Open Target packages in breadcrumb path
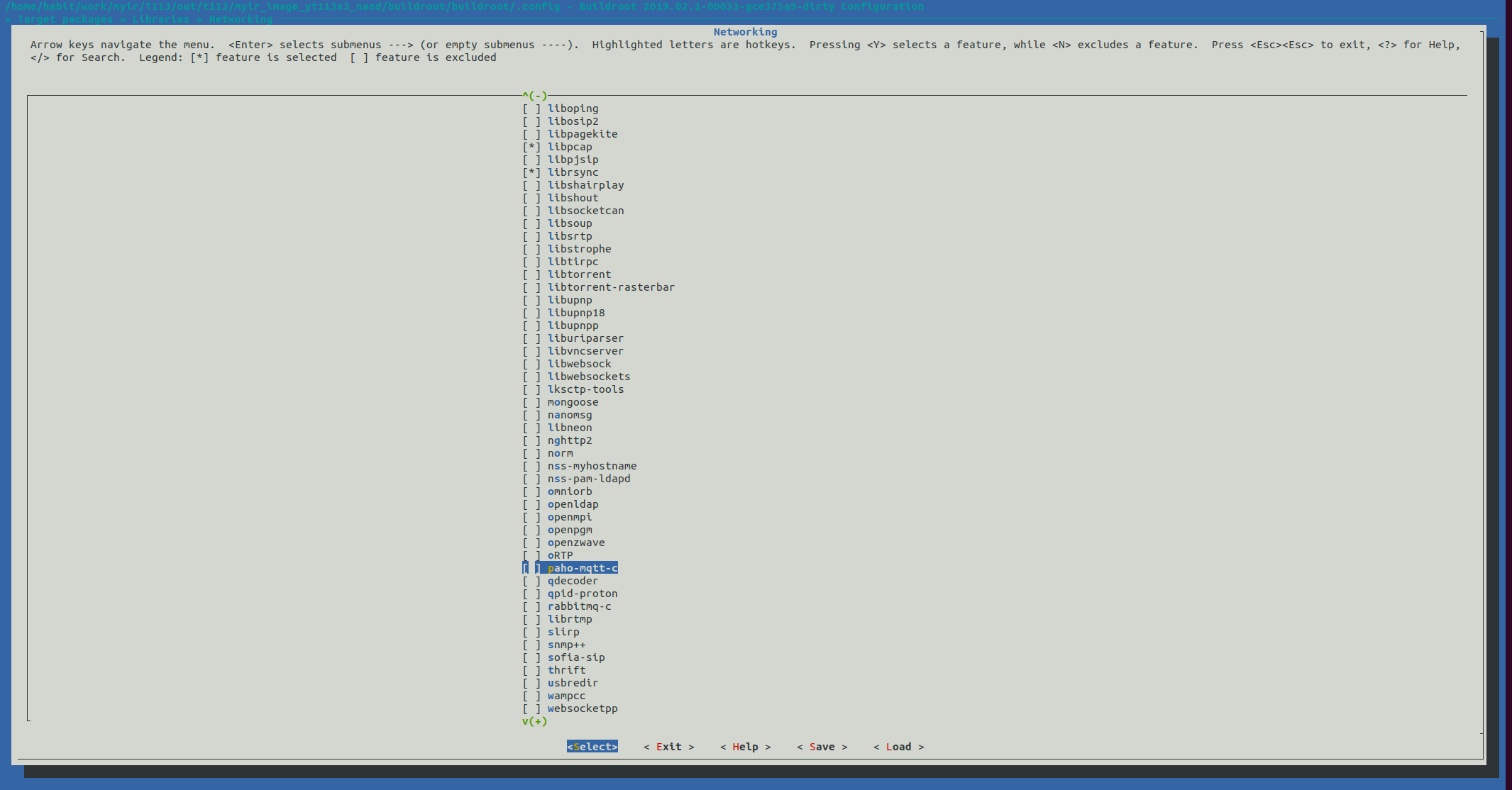Screen dimensions: 1512x790 point(65,19)
